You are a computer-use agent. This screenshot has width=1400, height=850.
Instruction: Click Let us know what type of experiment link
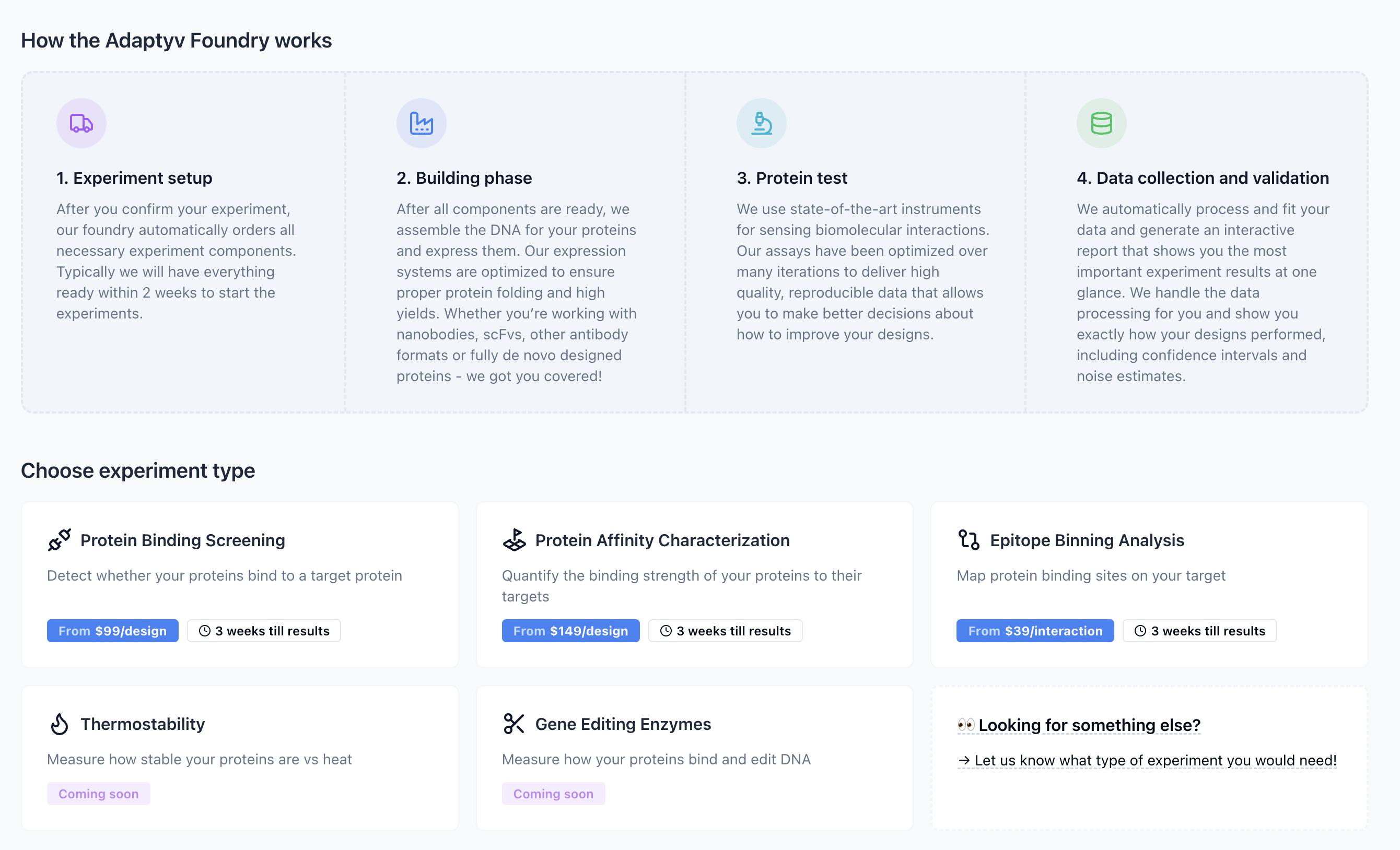1154,760
